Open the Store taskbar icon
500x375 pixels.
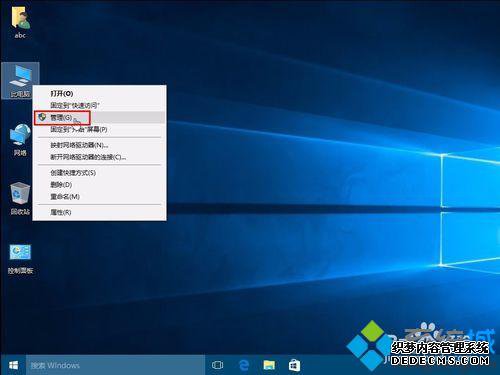294,365
